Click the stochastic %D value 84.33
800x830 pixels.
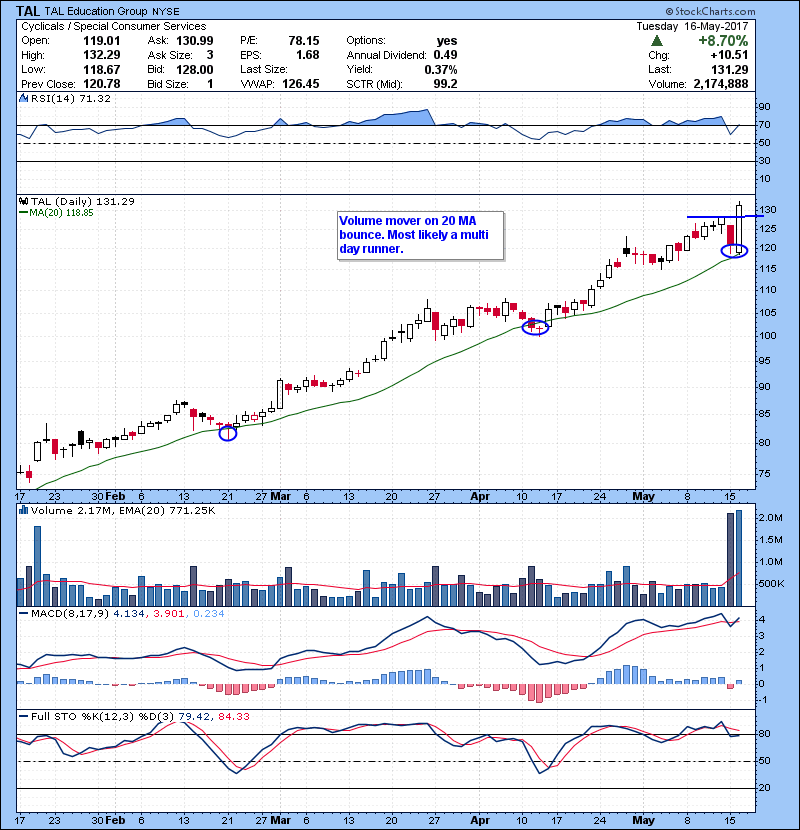point(233,716)
